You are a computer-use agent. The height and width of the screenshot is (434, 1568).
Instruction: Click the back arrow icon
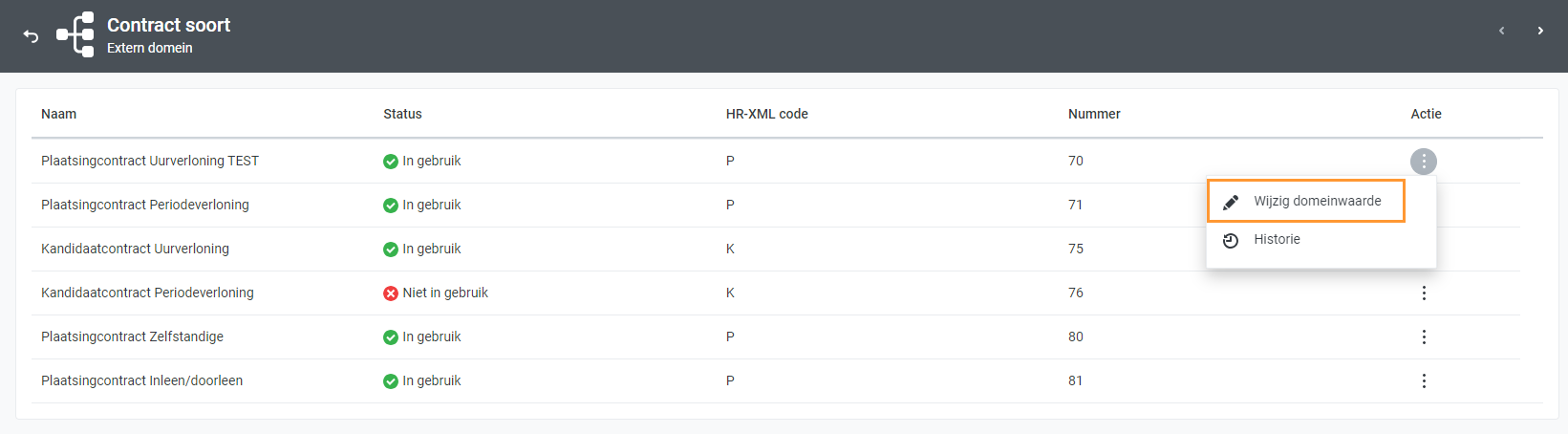click(31, 35)
